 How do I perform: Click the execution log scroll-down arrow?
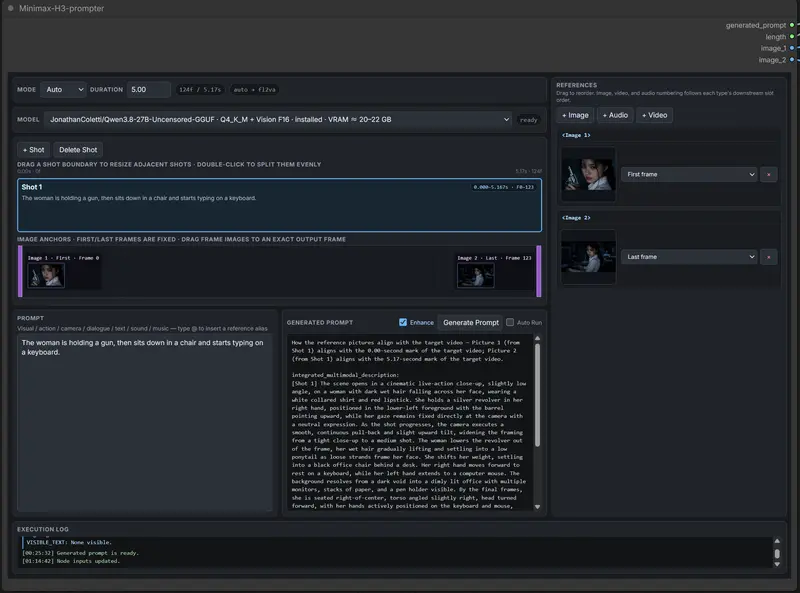click(777, 564)
